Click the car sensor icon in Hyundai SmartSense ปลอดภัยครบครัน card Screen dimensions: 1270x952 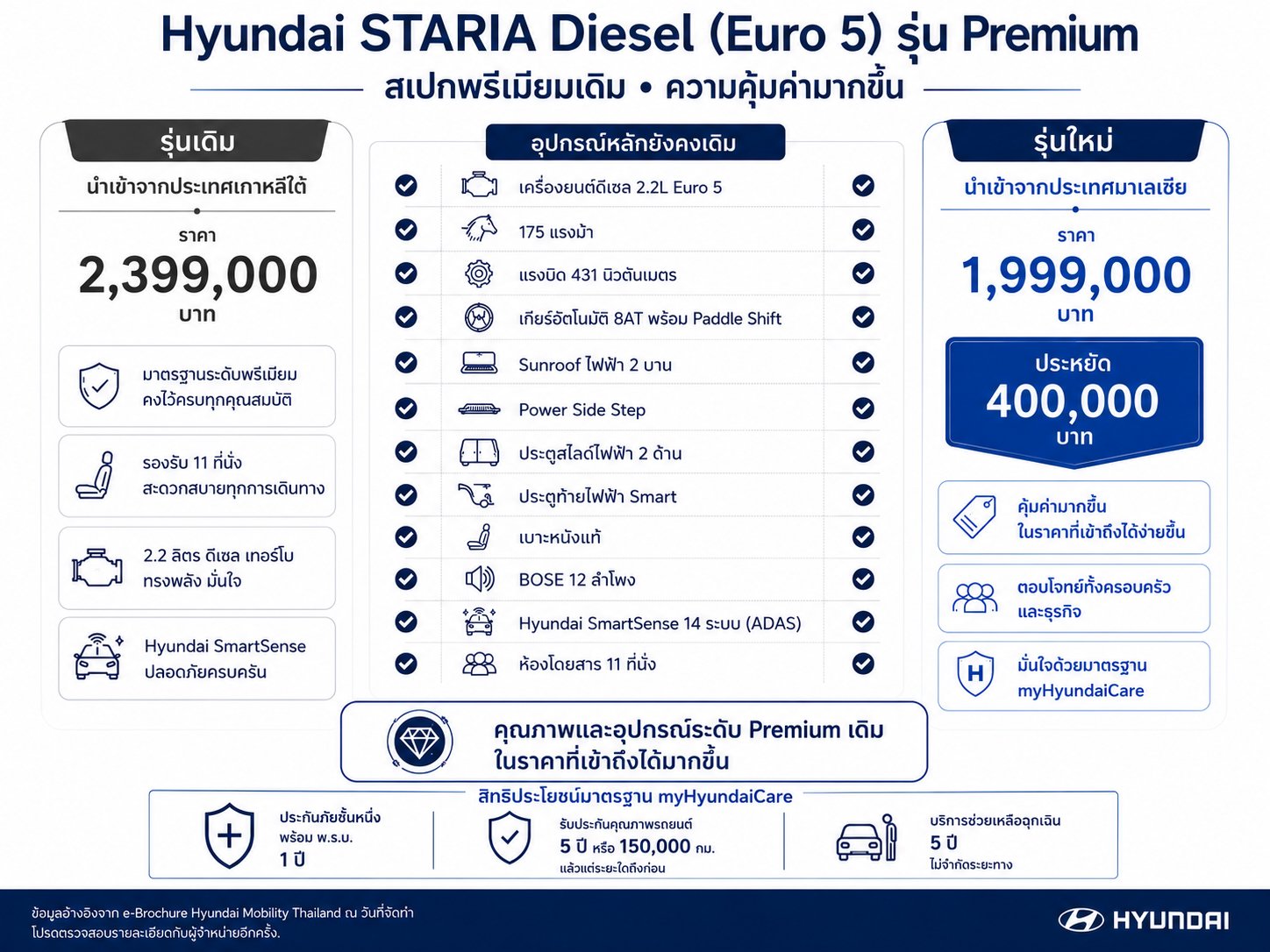[x=98, y=657]
